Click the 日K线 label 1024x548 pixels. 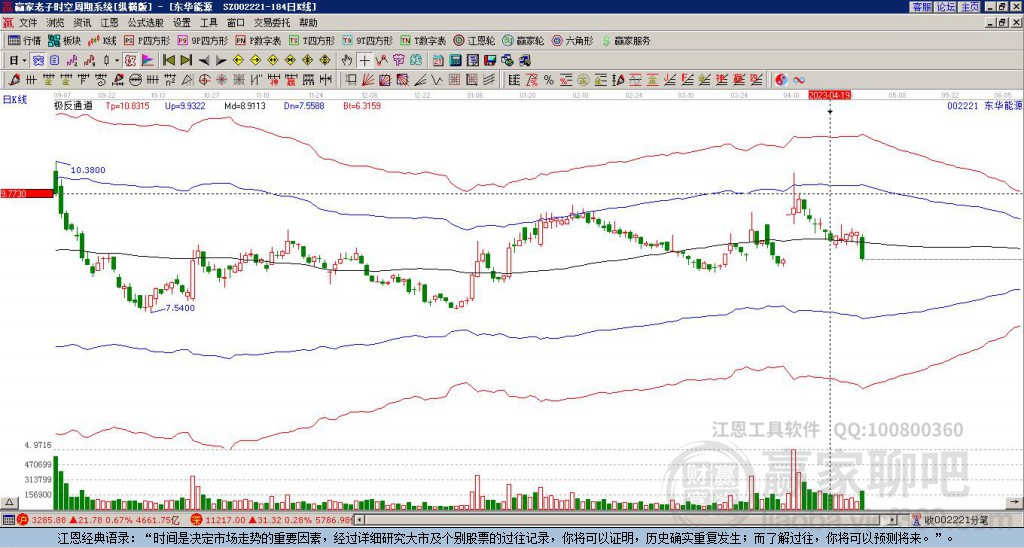(x=14, y=100)
